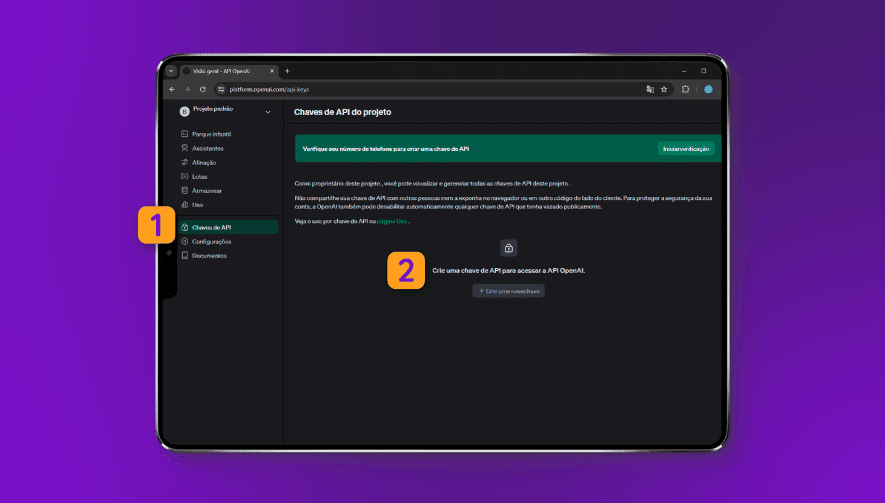Open the browser profile avatar
Viewport: 885px width, 503px height.
point(708,89)
